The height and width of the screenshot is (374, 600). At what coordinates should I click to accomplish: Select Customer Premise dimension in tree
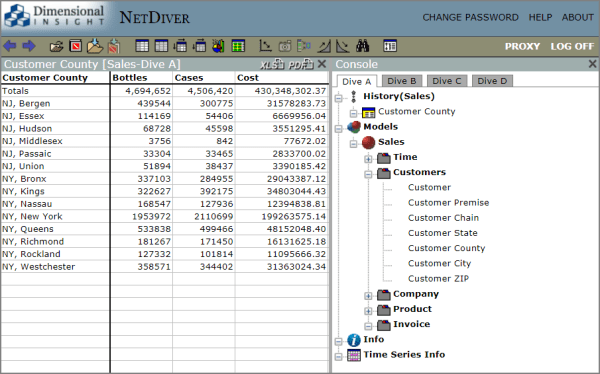[448, 203]
